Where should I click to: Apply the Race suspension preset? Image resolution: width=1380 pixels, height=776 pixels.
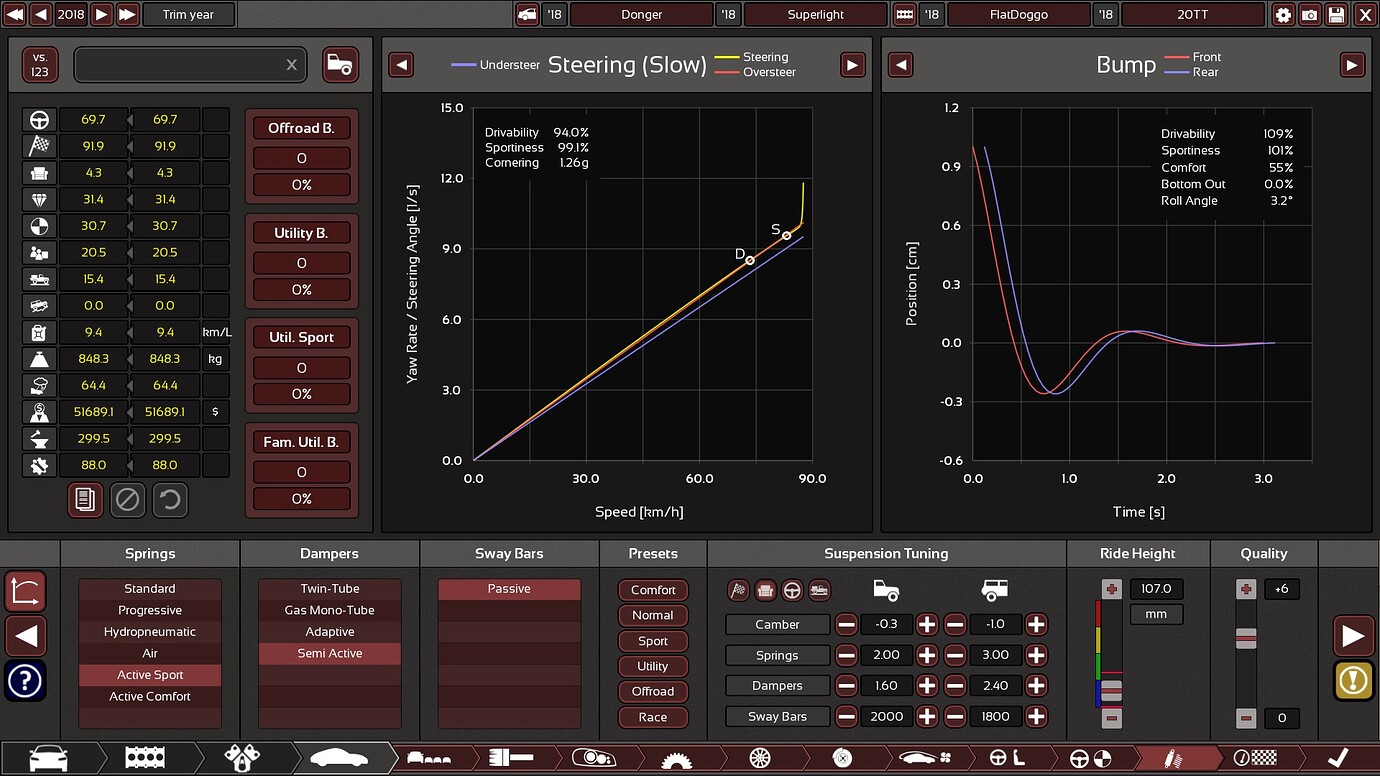tap(653, 717)
